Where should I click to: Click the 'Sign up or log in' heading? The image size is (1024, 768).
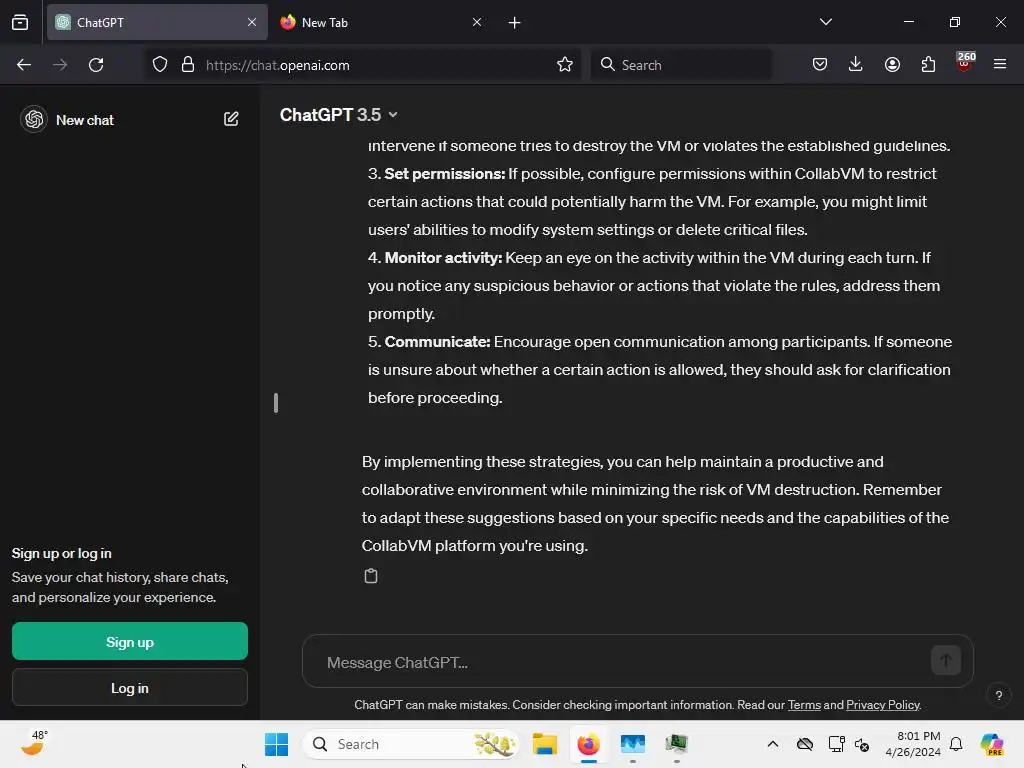(x=62, y=553)
